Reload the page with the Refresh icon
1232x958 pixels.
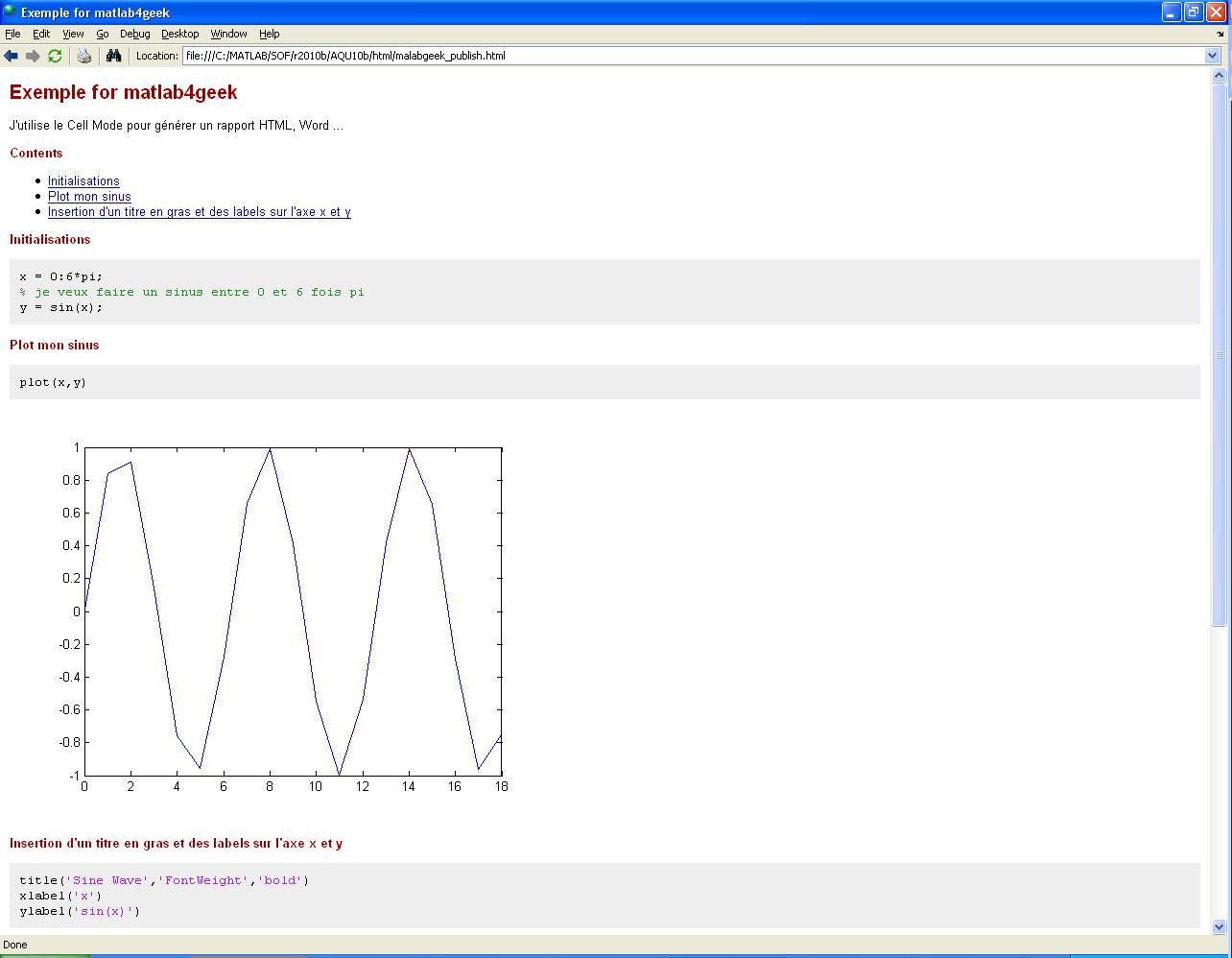click(x=55, y=56)
